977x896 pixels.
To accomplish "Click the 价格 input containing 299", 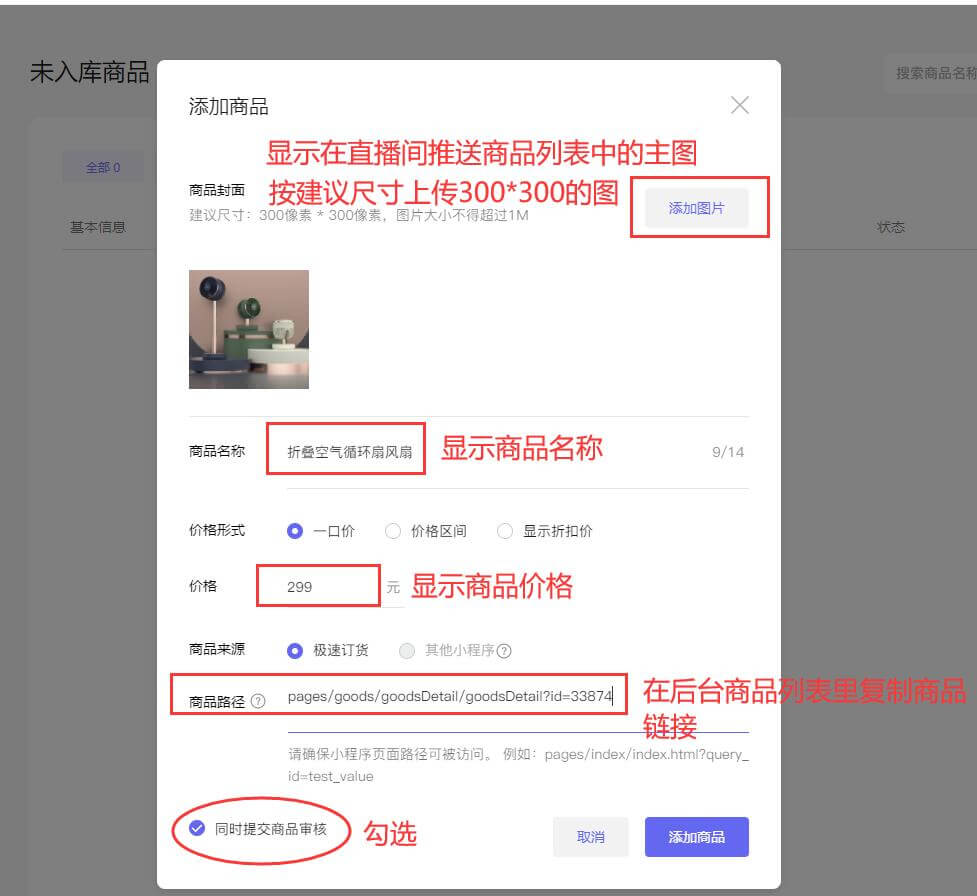I will (333, 587).
